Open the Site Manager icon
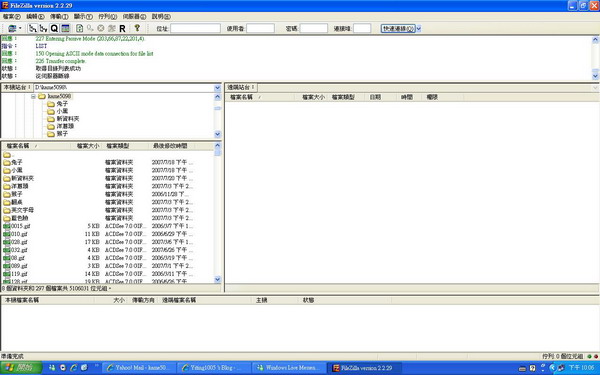Viewport: 600px width, 375px height. [12, 28]
